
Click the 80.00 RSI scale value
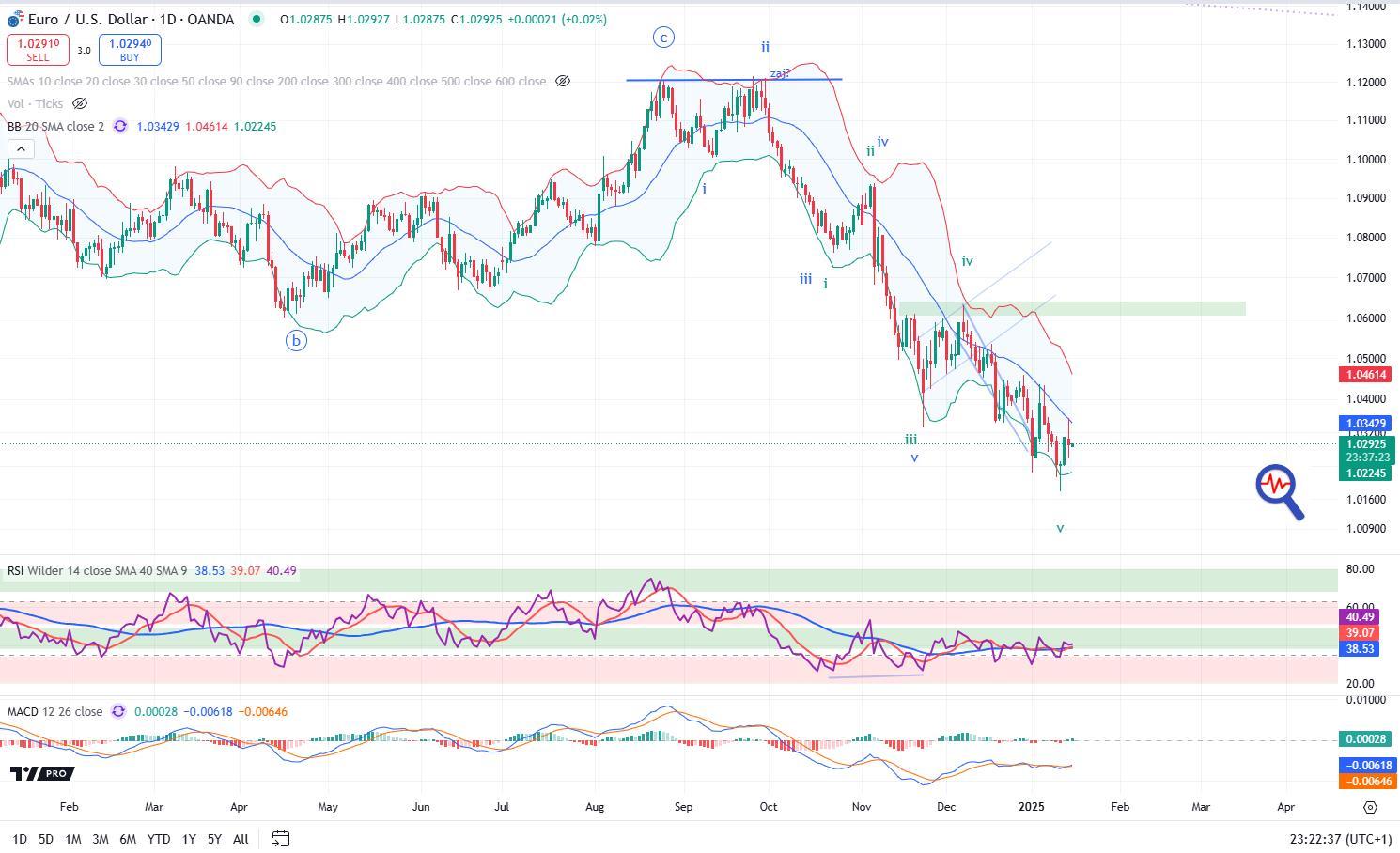1360,569
